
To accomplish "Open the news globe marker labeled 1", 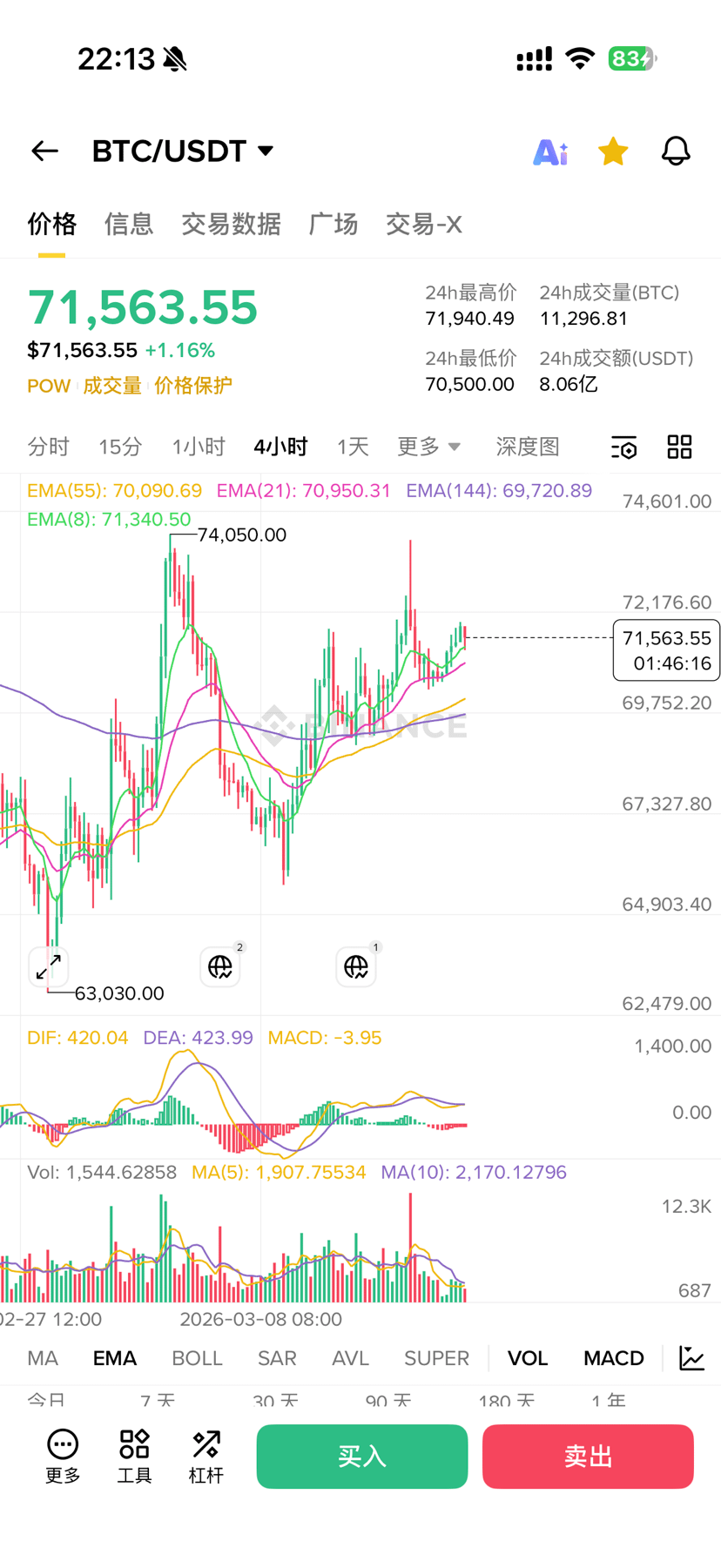I will pyautogui.click(x=356, y=966).
